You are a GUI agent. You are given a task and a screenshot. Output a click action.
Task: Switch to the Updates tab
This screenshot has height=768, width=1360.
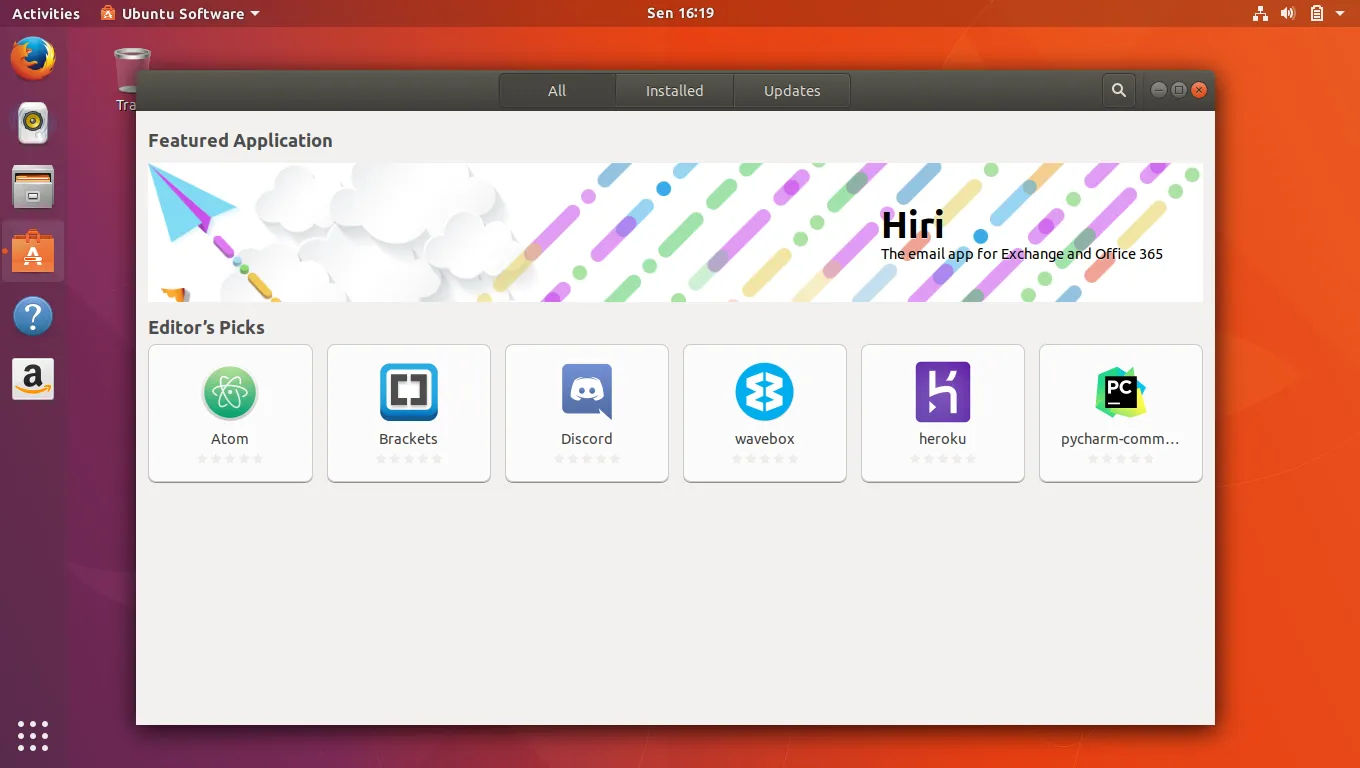tap(792, 90)
